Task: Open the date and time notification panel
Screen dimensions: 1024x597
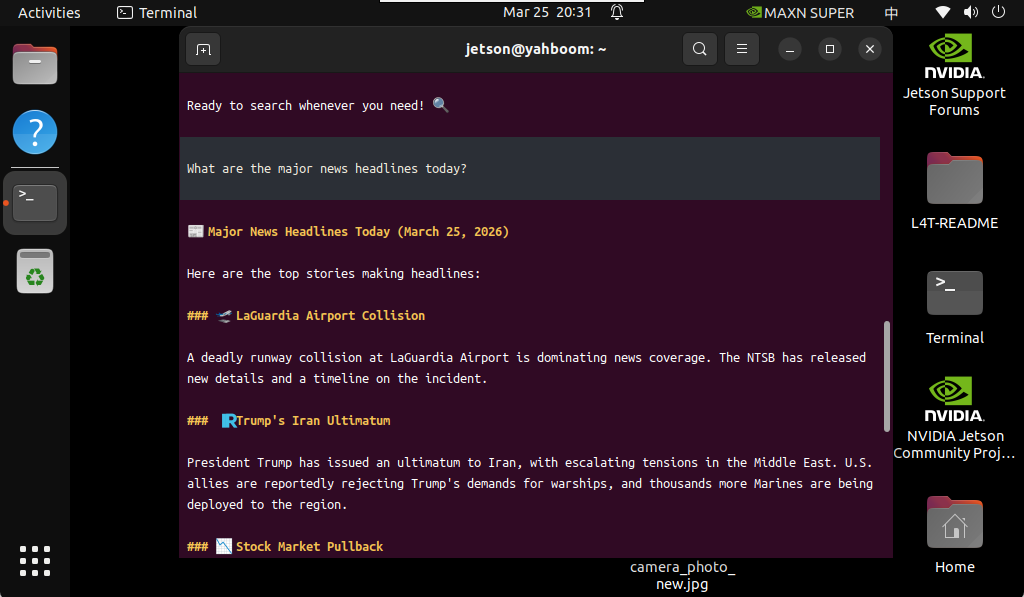Action: [x=547, y=12]
